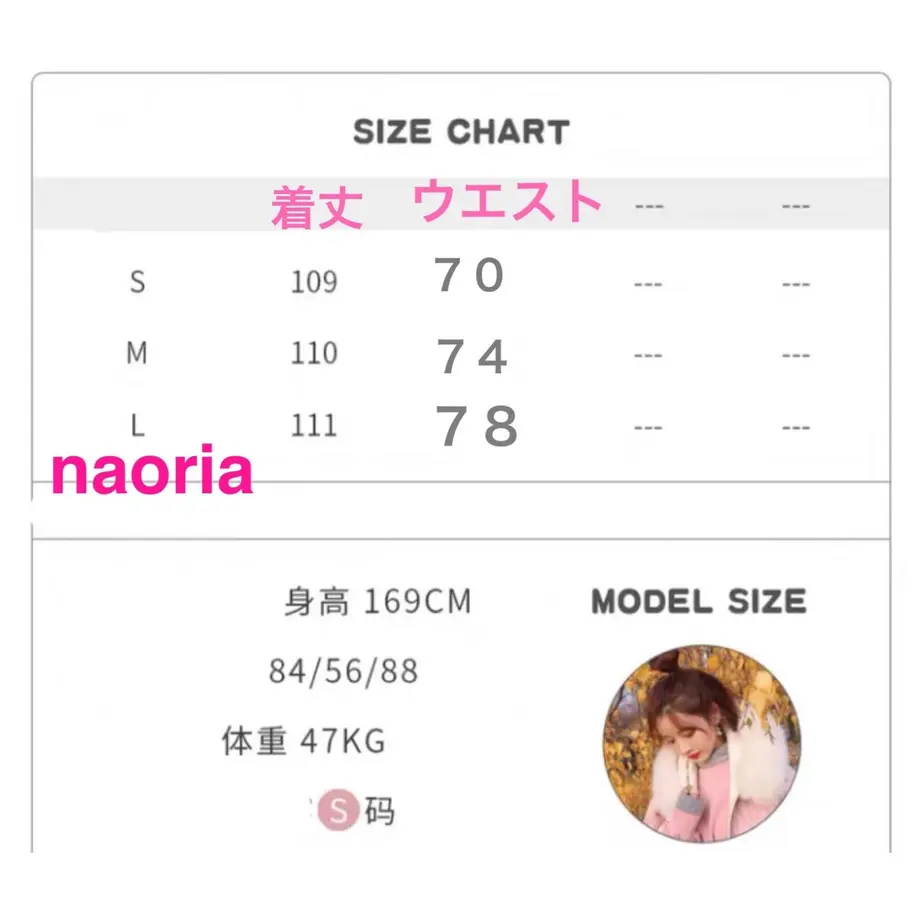
Task: Click the pink ウエスト column header
Action: point(507,201)
